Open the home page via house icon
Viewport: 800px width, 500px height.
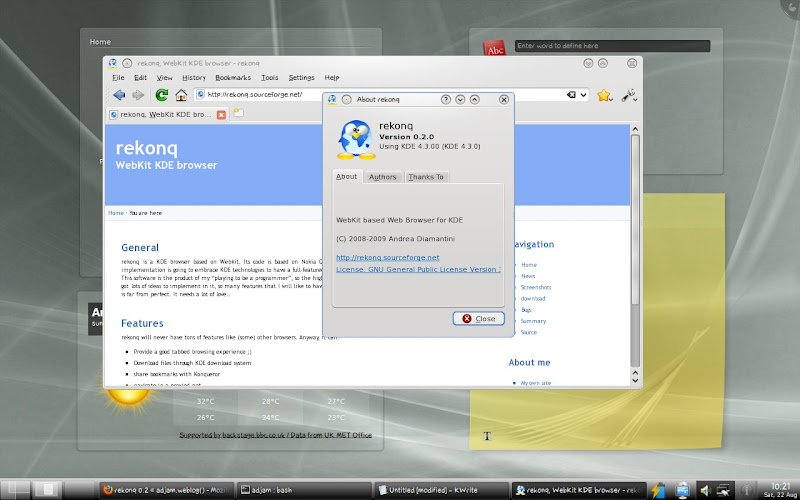coord(181,95)
